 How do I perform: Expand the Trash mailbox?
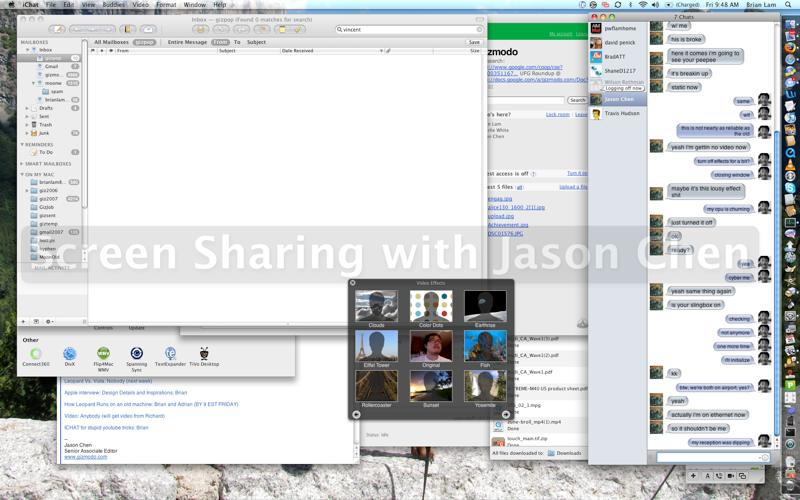point(27,124)
